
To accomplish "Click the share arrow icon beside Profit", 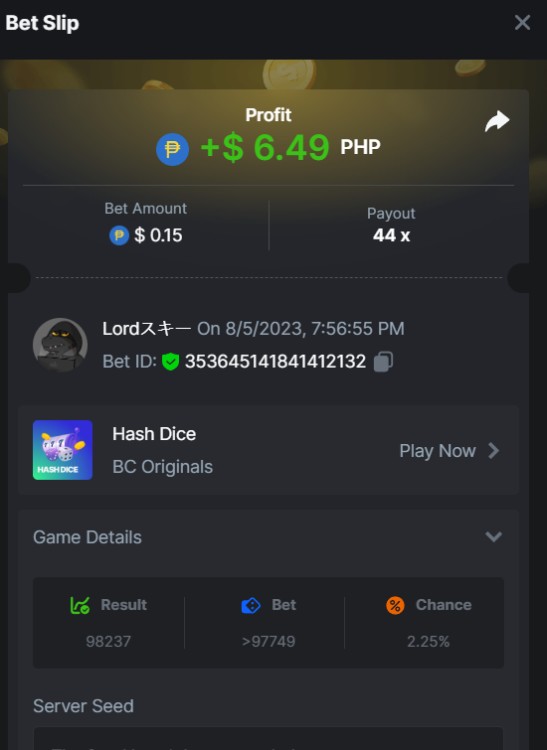I will tap(497, 121).
